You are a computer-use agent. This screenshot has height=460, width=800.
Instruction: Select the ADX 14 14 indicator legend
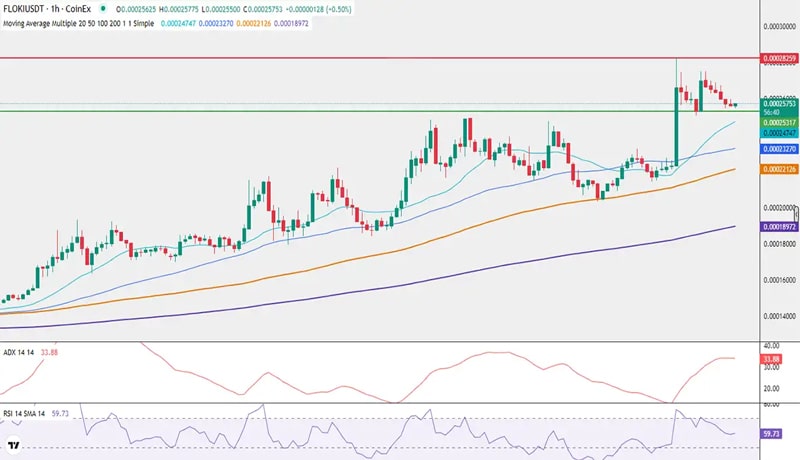point(18,352)
